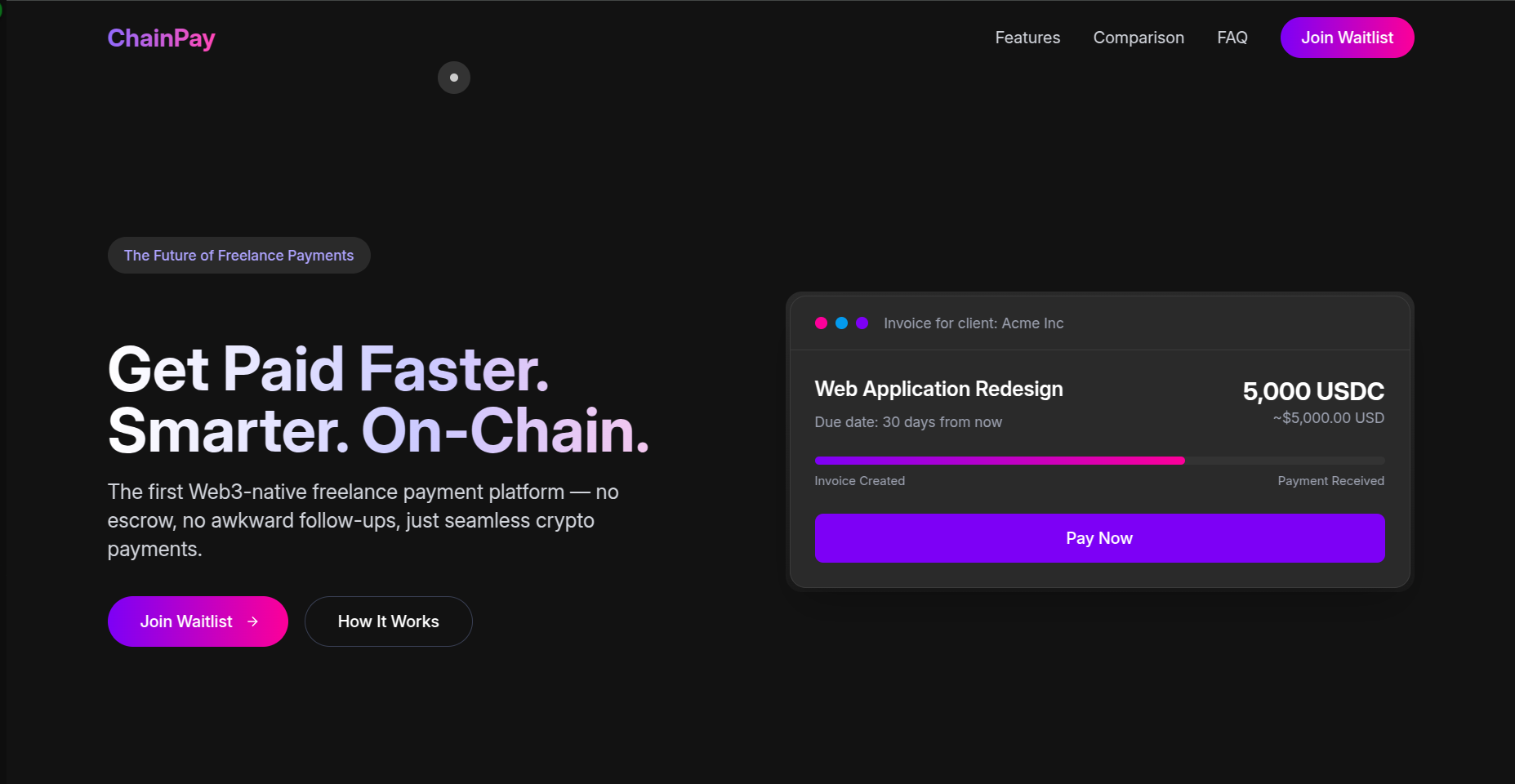1515x784 pixels.
Task: Select the Future of Freelance Payments badge
Action: click(x=238, y=255)
